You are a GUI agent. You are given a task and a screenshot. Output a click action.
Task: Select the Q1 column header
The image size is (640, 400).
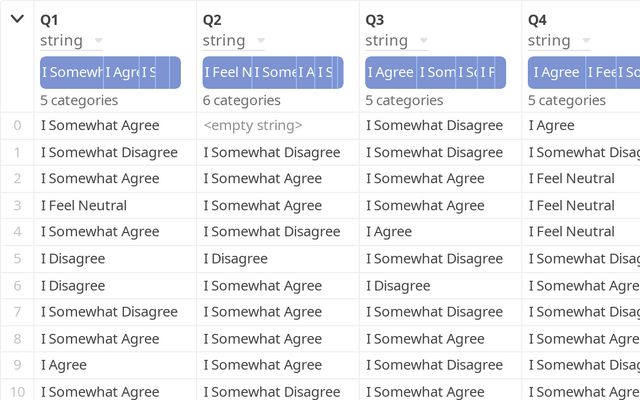click(50, 19)
